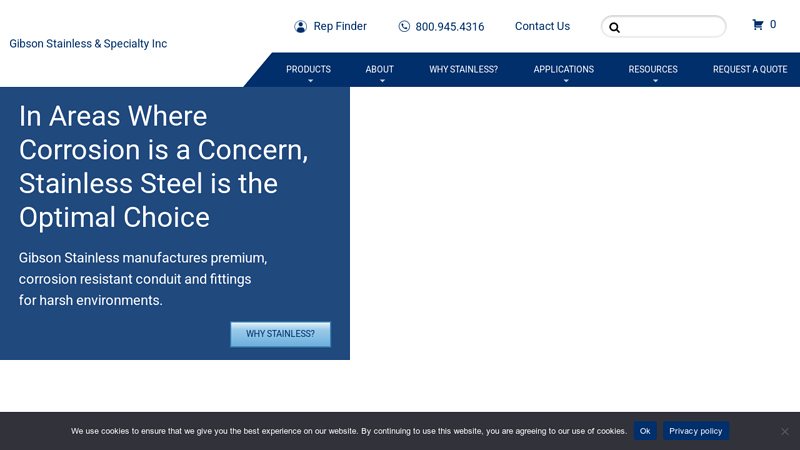
Task: Click the Why Stainless? hero button
Action: click(x=280, y=334)
